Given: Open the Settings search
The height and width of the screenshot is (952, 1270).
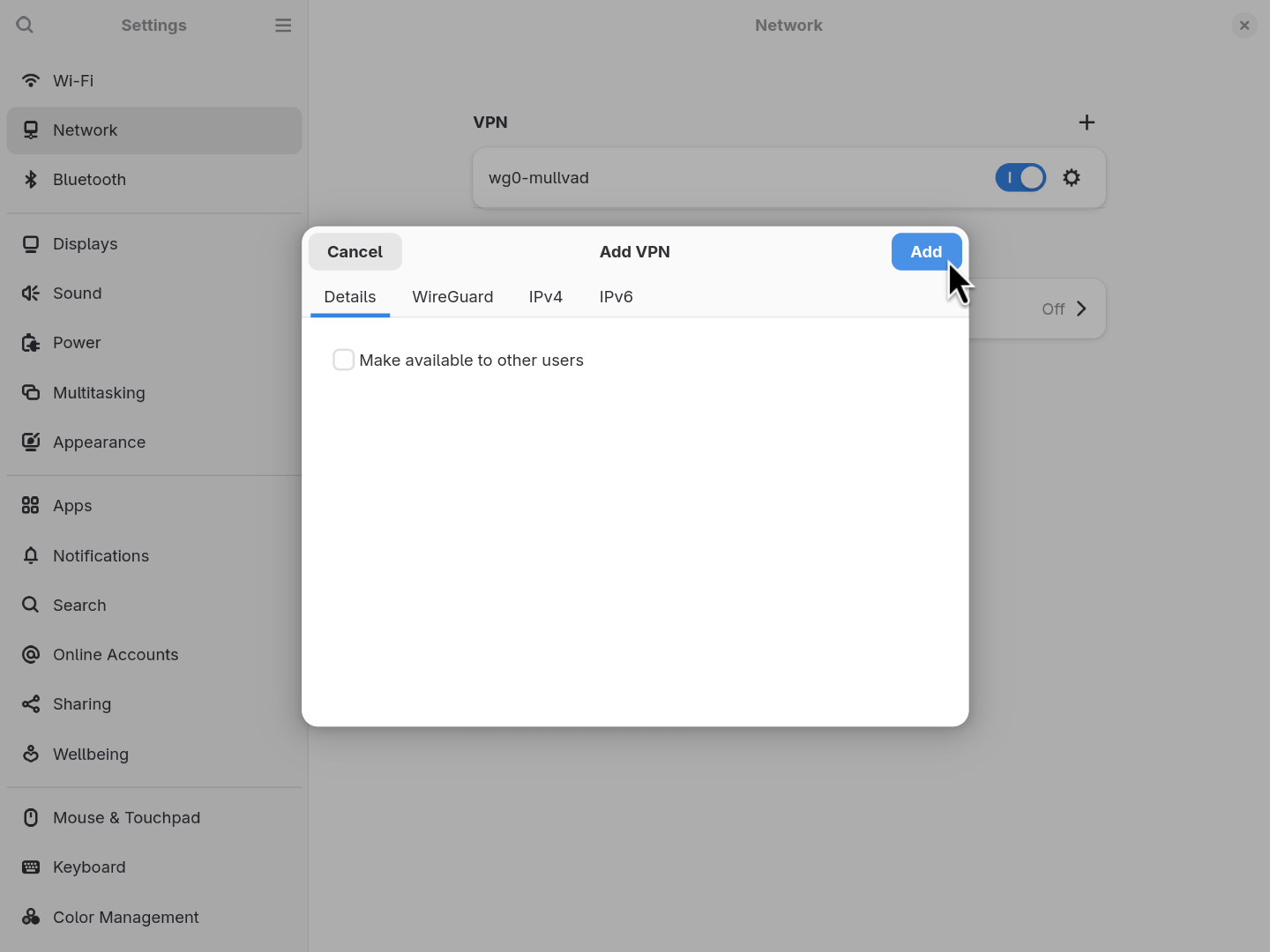Looking at the screenshot, I should click(x=25, y=25).
